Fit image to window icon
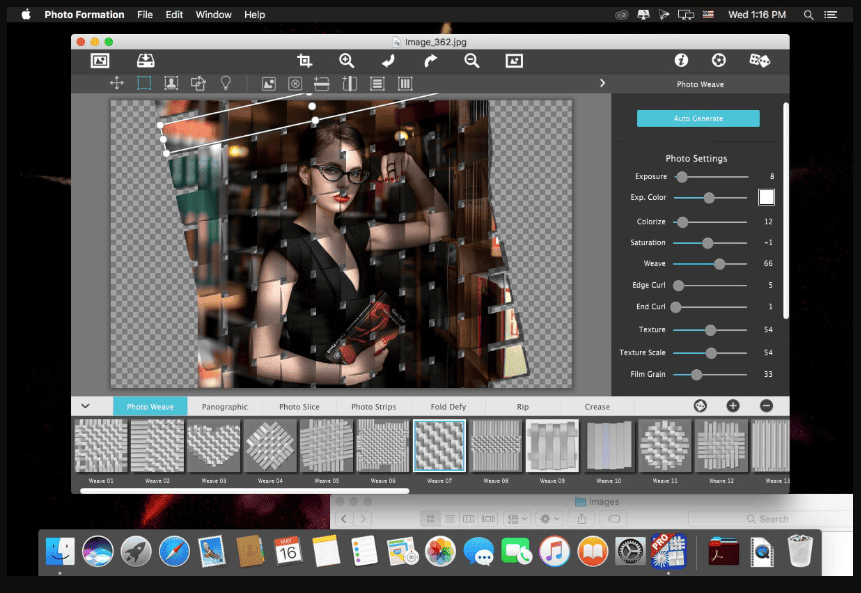861x593 pixels. tap(514, 60)
